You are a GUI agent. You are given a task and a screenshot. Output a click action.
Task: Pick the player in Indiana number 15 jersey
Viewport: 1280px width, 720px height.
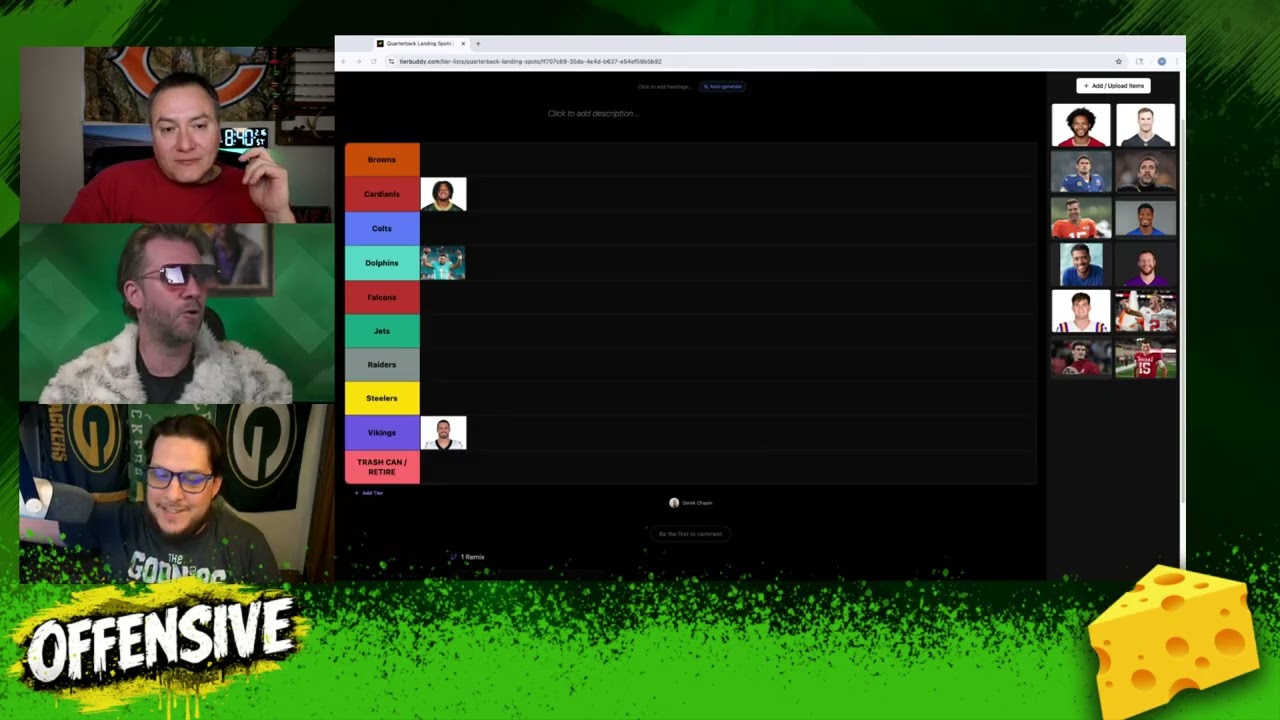pos(1146,358)
